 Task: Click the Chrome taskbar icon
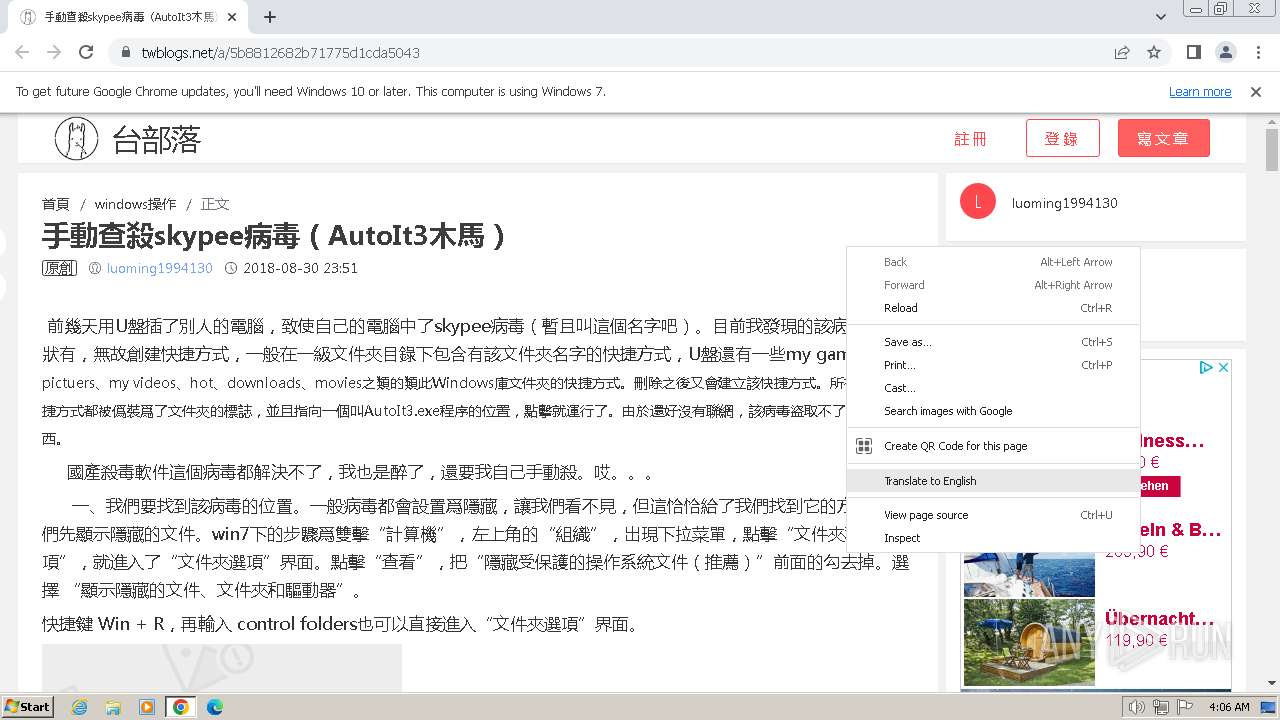[181, 707]
